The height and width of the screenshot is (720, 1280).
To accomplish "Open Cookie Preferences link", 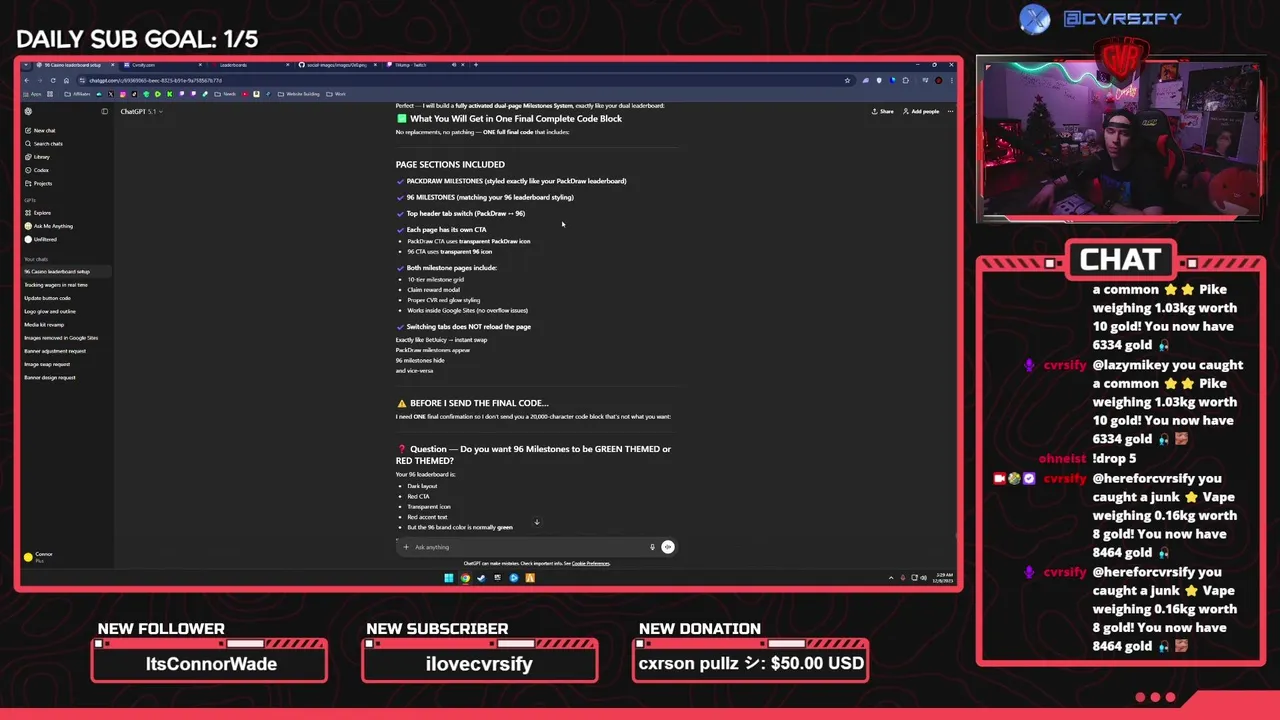I will (x=590, y=563).
